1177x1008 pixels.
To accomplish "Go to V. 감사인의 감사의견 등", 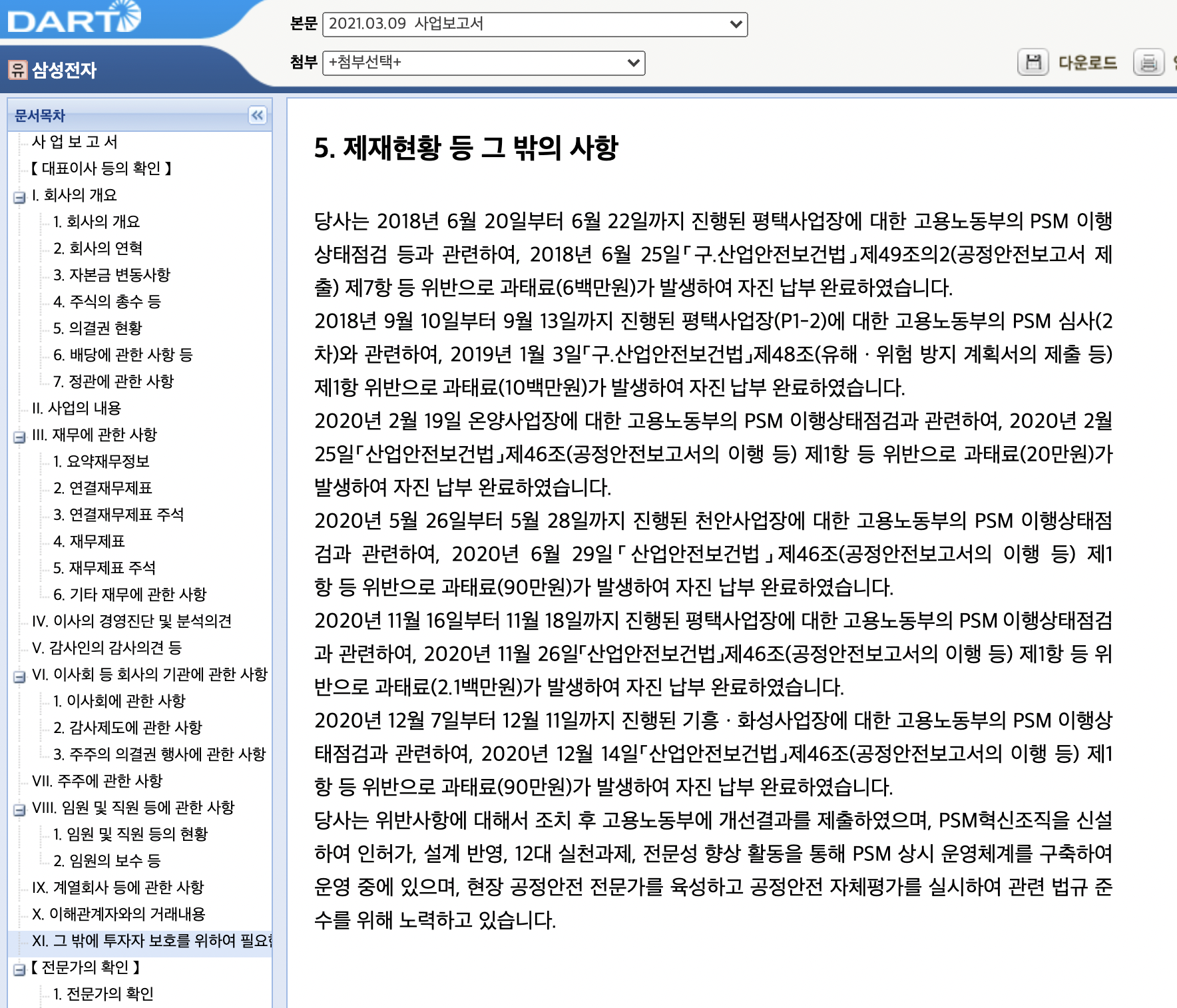I will tap(107, 648).
